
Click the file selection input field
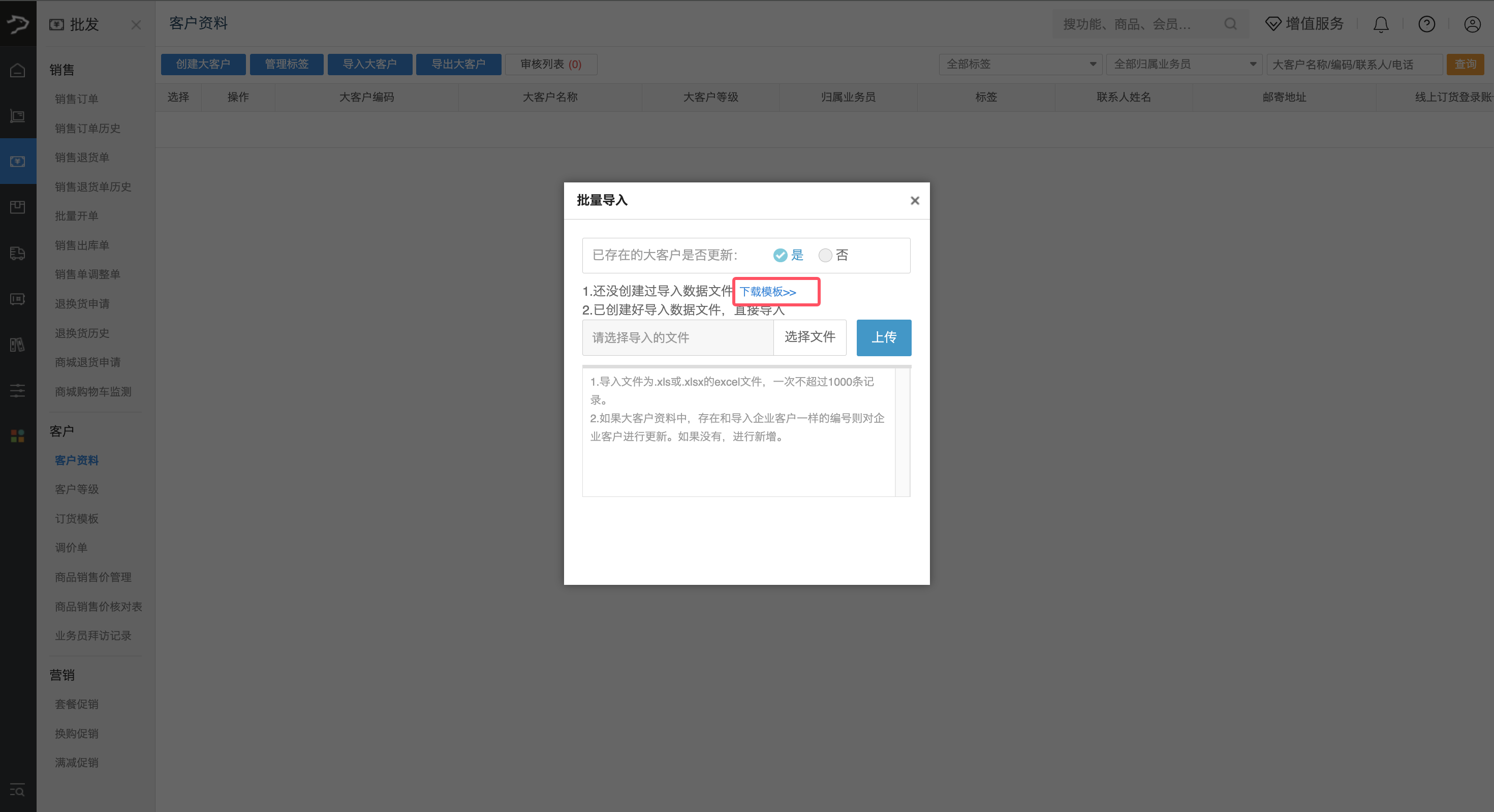677,337
